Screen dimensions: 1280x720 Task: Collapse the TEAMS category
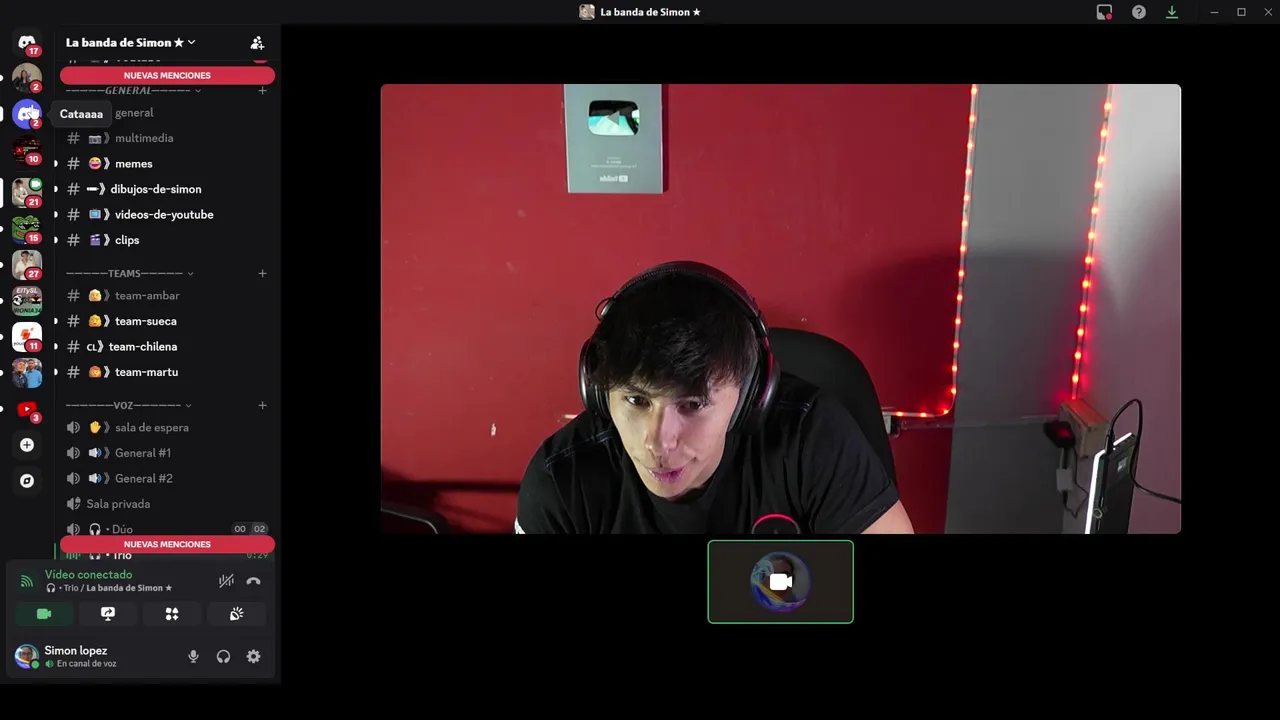pos(130,273)
